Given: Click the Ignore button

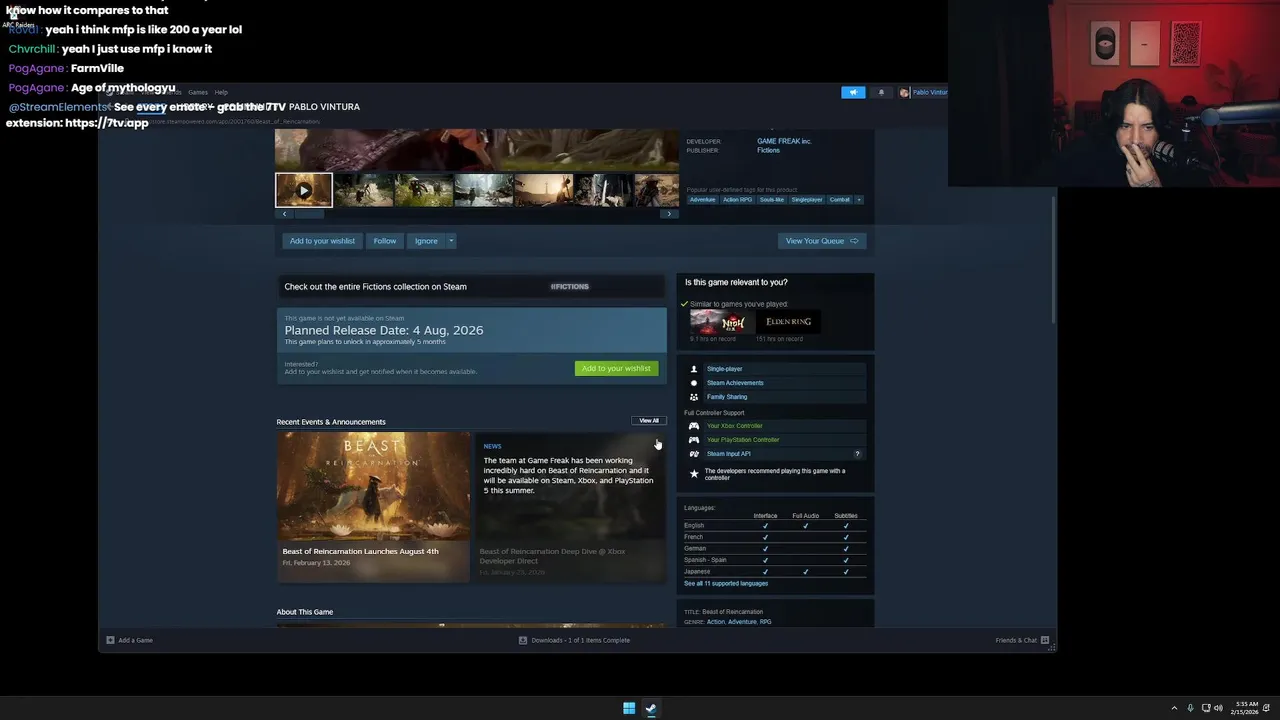Looking at the screenshot, I should click(426, 241).
